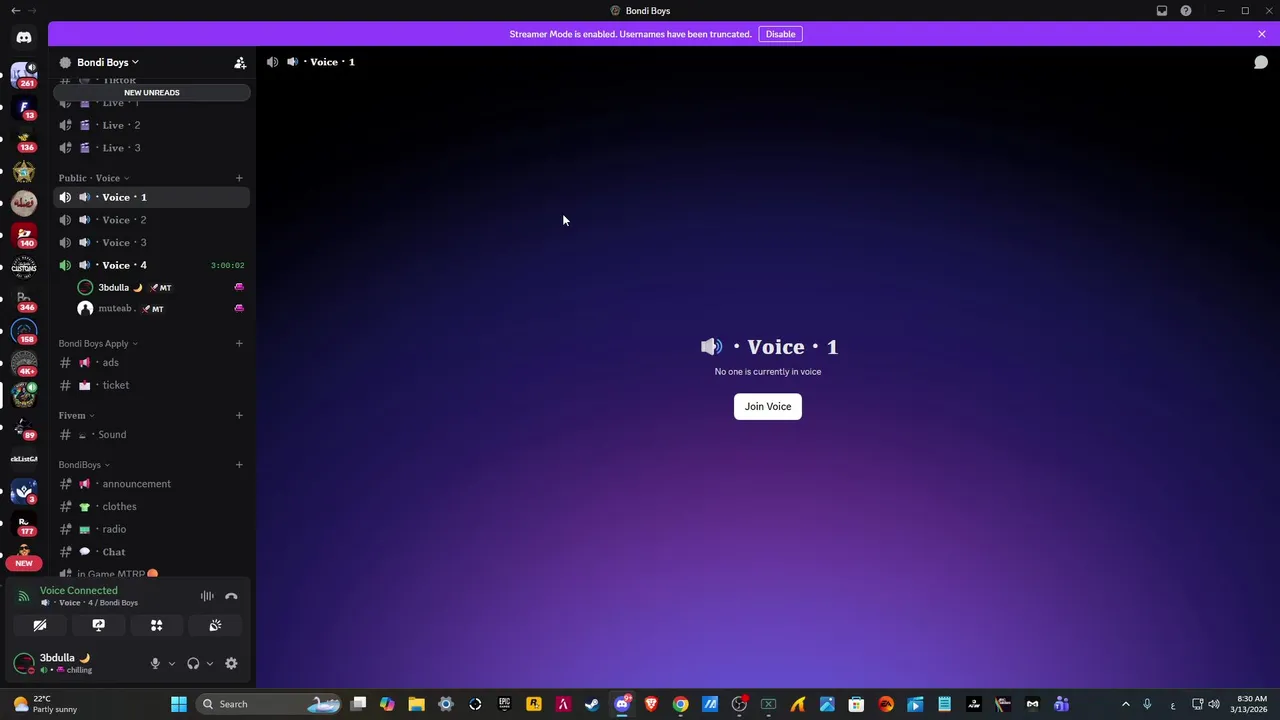
Task: Collapse the Public Voice category
Action: (x=93, y=178)
